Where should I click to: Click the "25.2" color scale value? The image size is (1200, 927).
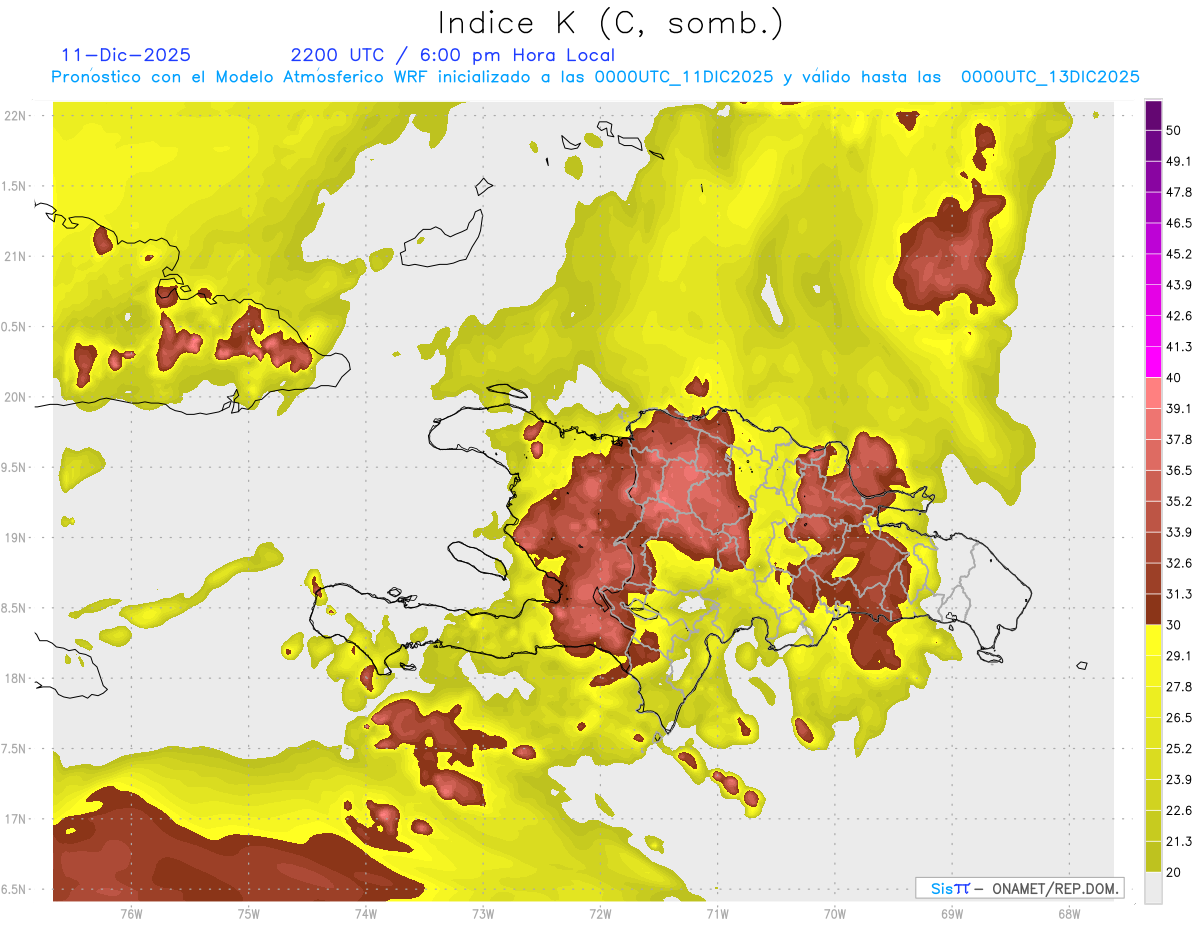click(x=1179, y=749)
